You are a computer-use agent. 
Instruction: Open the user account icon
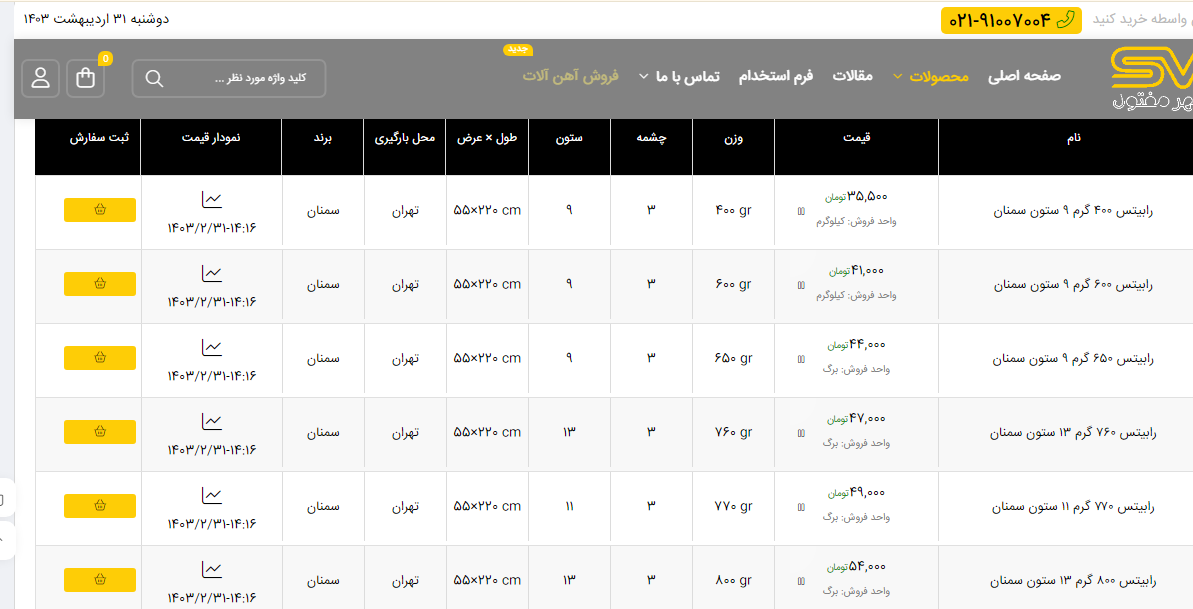[40, 79]
